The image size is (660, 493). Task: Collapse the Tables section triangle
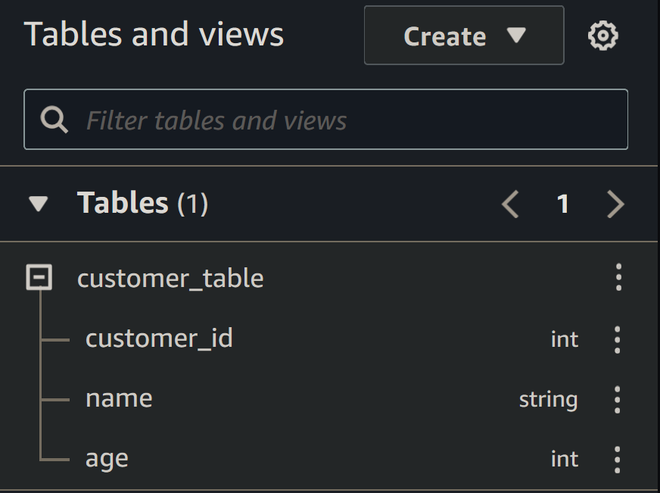click(39, 204)
